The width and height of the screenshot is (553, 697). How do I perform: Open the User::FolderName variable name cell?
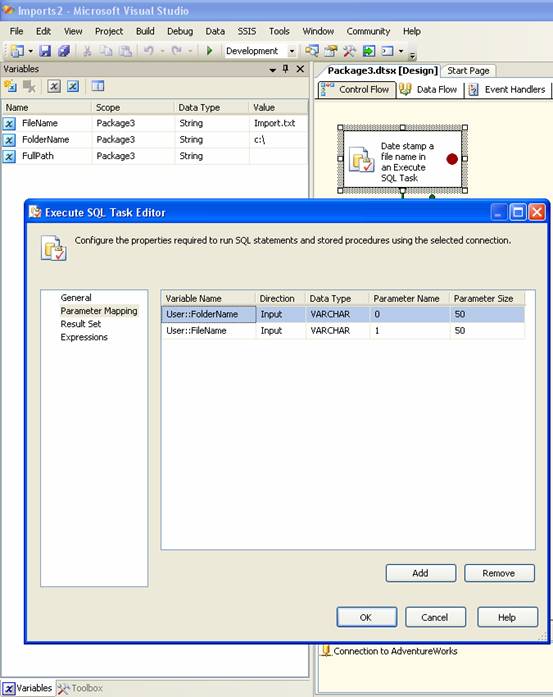[208, 314]
